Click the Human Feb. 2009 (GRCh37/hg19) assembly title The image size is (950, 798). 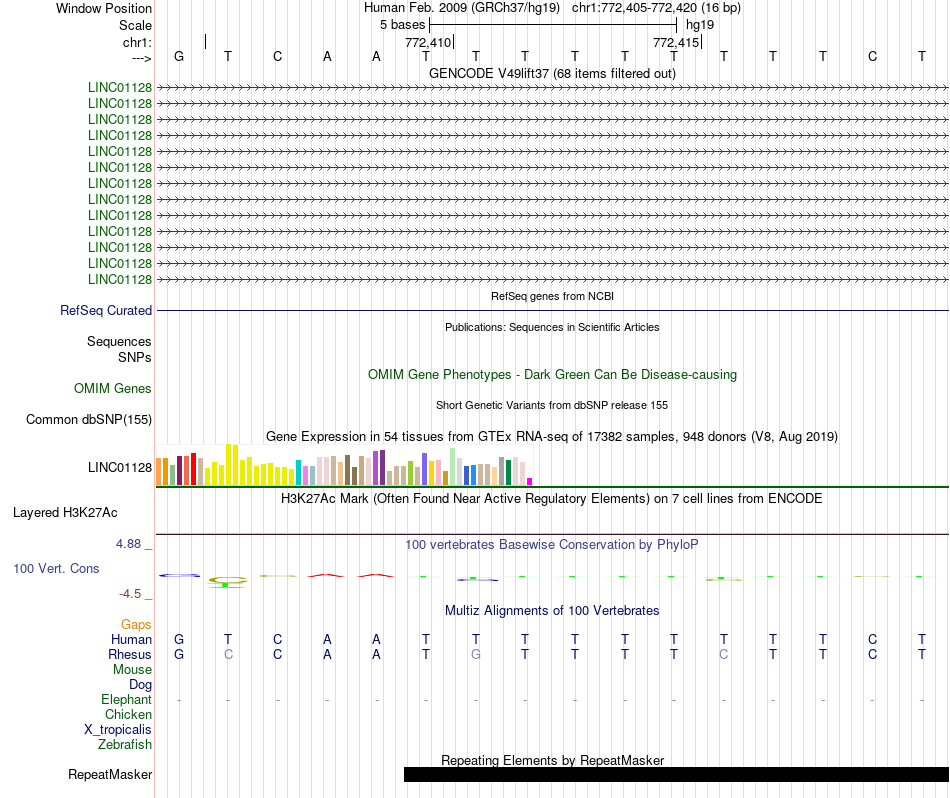coord(462,8)
